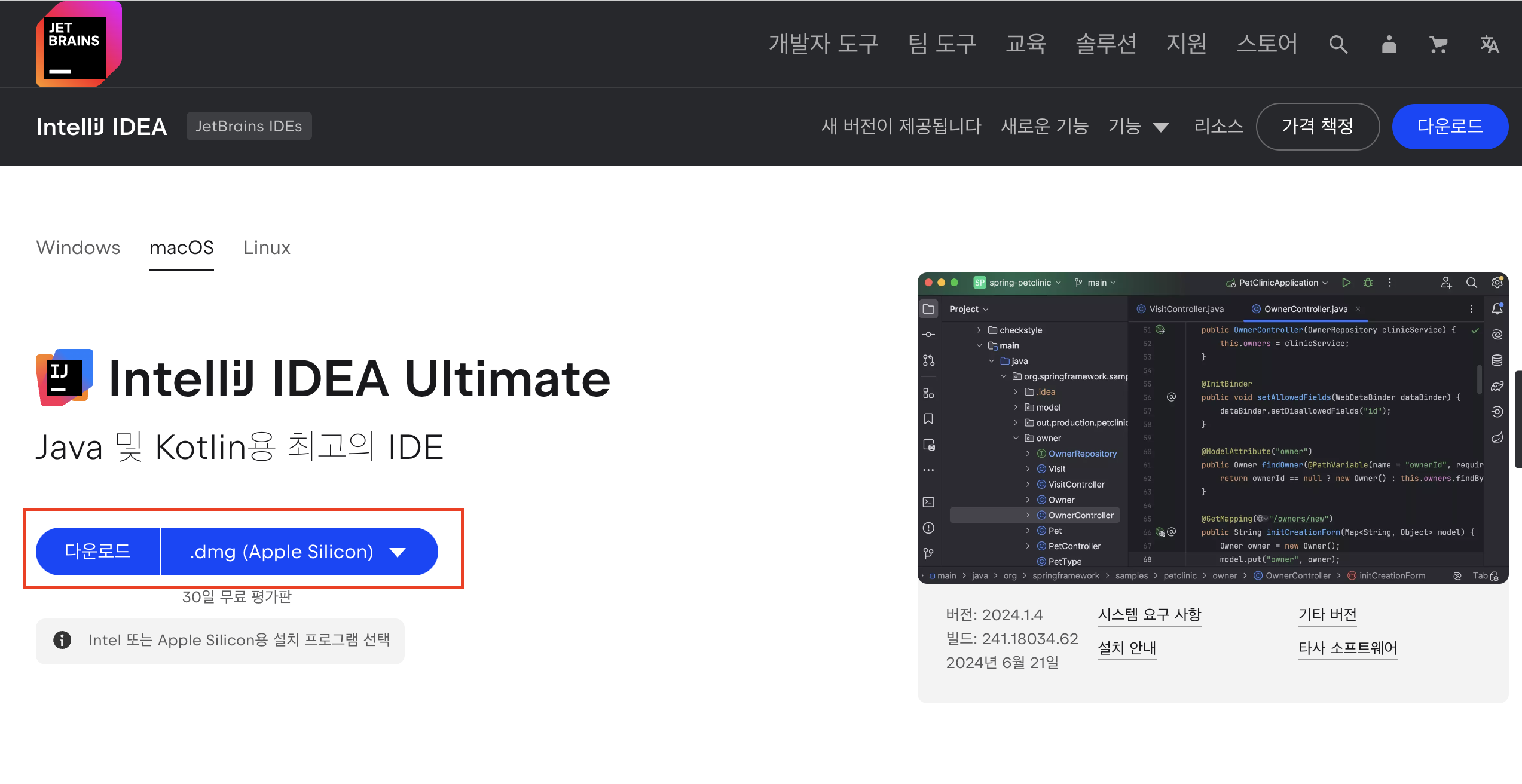The height and width of the screenshot is (784, 1522).
Task: Open the Project view dropdown in the IDE preview
Action: point(969,309)
